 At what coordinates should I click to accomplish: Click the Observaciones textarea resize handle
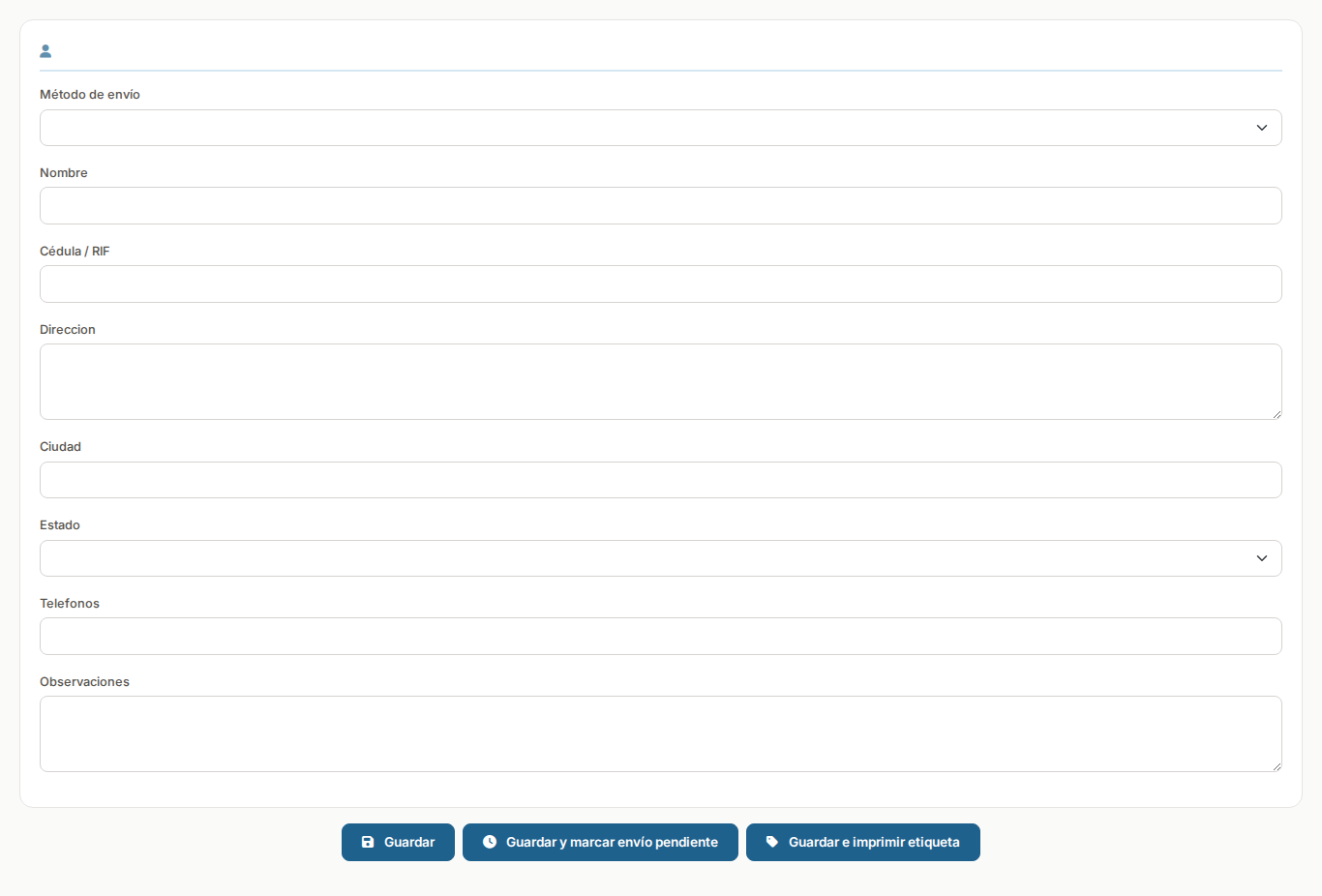coord(1276,765)
